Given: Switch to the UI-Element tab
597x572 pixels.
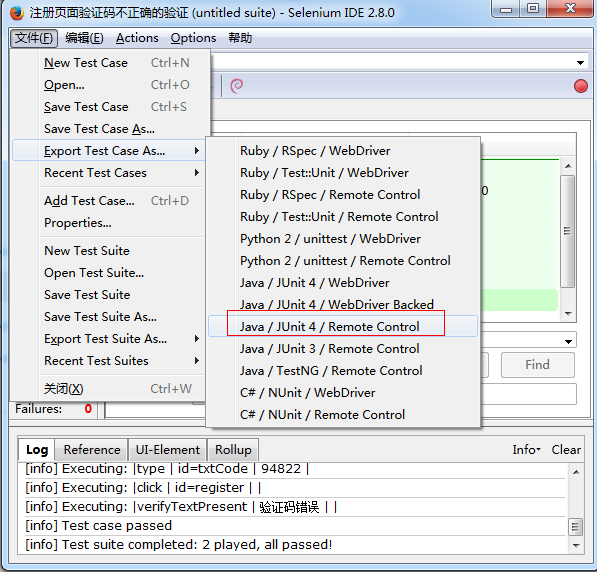Looking at the screenshot, I should coord(168,450).
